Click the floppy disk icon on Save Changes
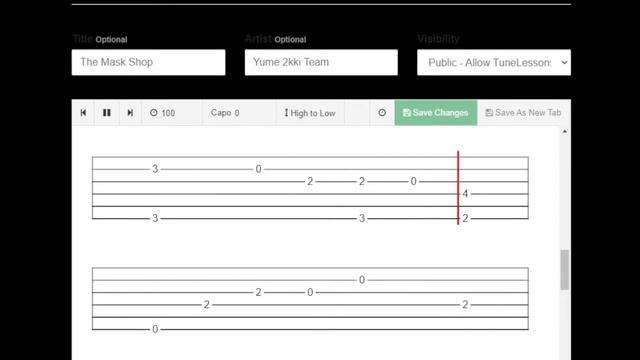 [407, 113]
